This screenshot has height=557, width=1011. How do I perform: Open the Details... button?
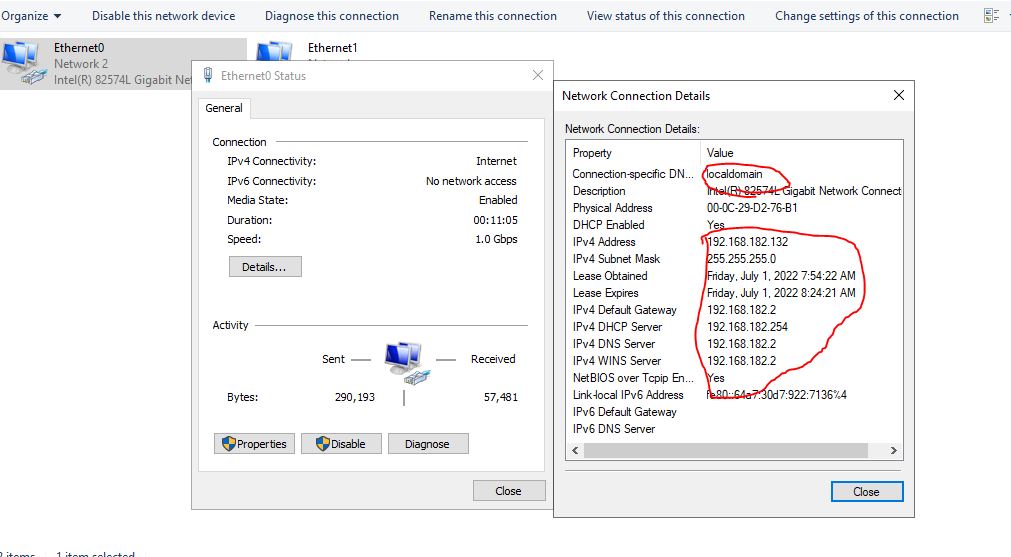coord(264,267)
